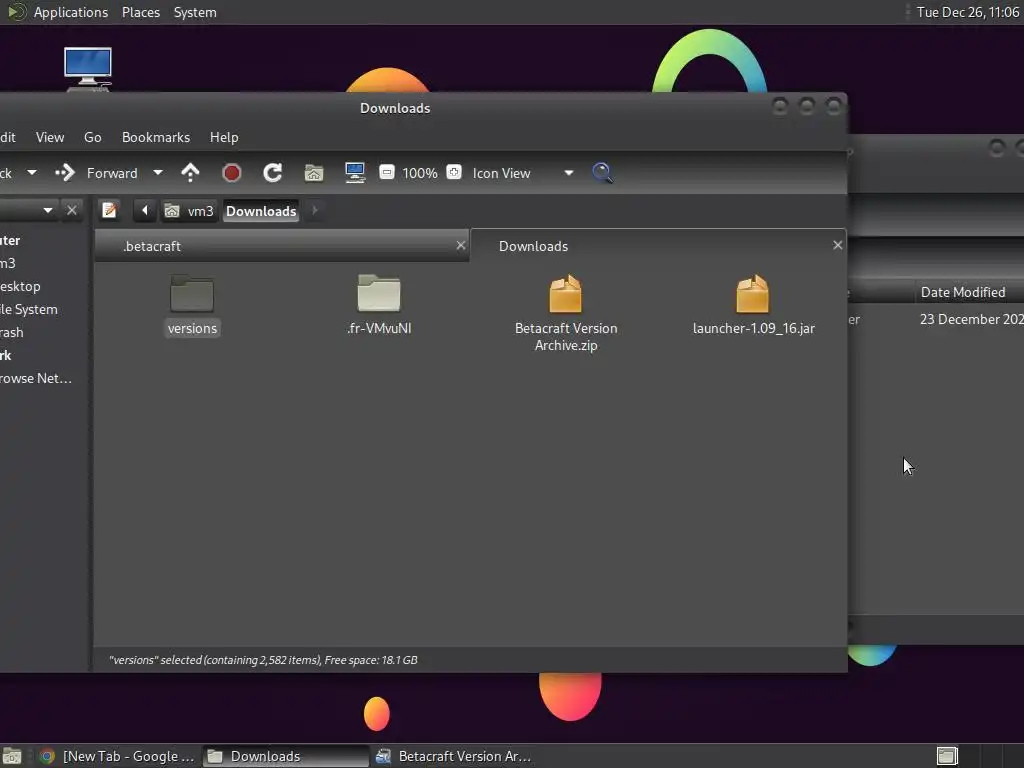The image size is (1024, 768).
Task: Switch to the Downloads taskbar item
Action: click(x=285, y=756)
